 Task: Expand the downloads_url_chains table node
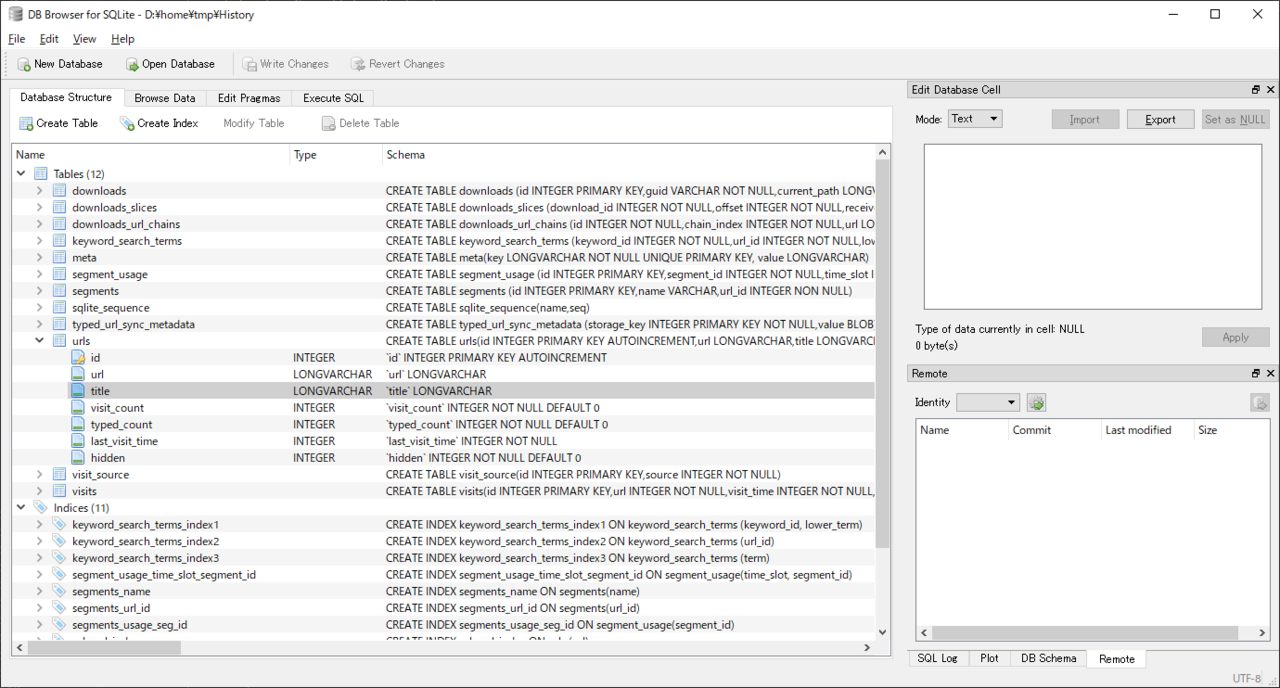(x=40, y=224)
